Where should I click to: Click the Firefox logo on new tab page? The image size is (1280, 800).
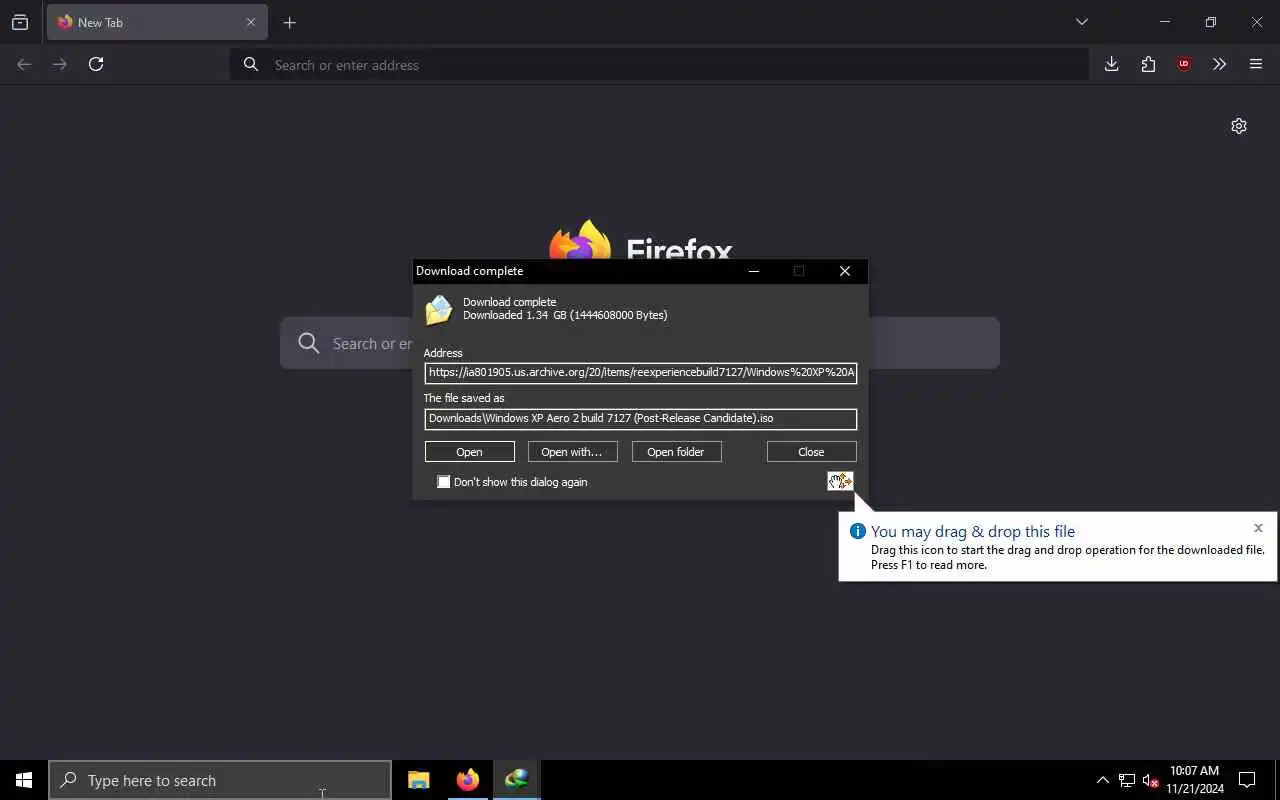click(x=581, y=240)
